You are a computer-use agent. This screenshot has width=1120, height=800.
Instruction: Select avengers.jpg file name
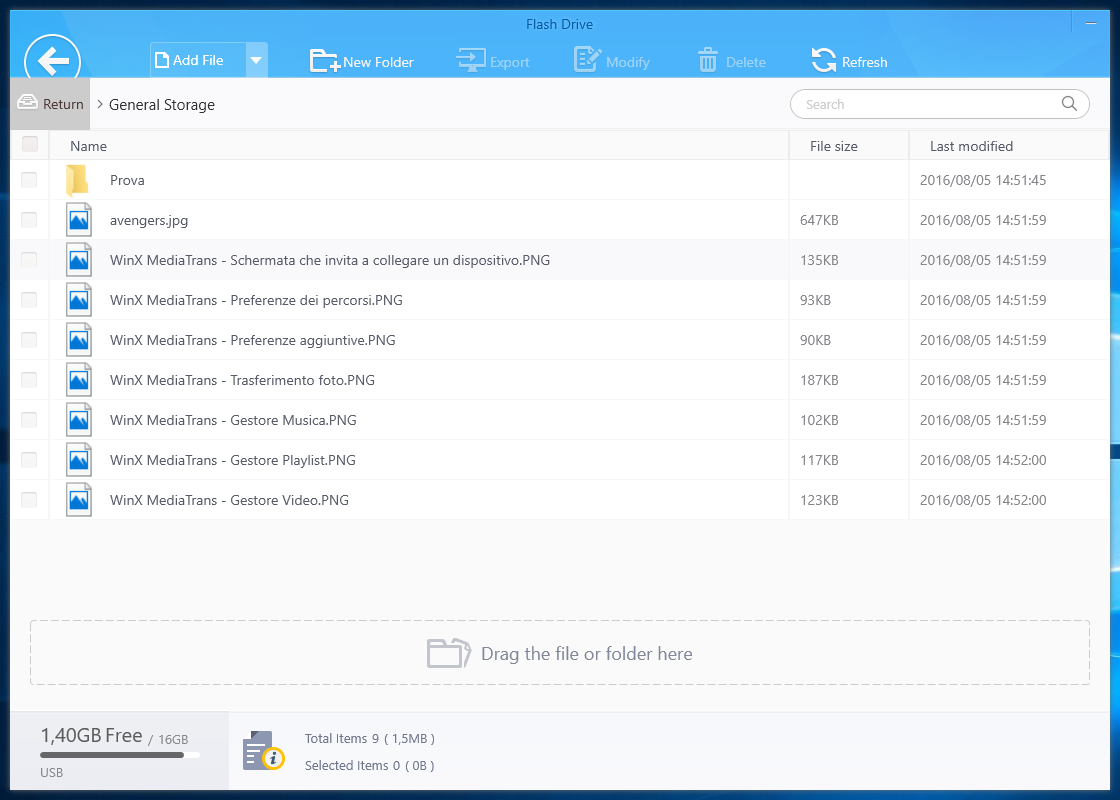pos(149,220)
